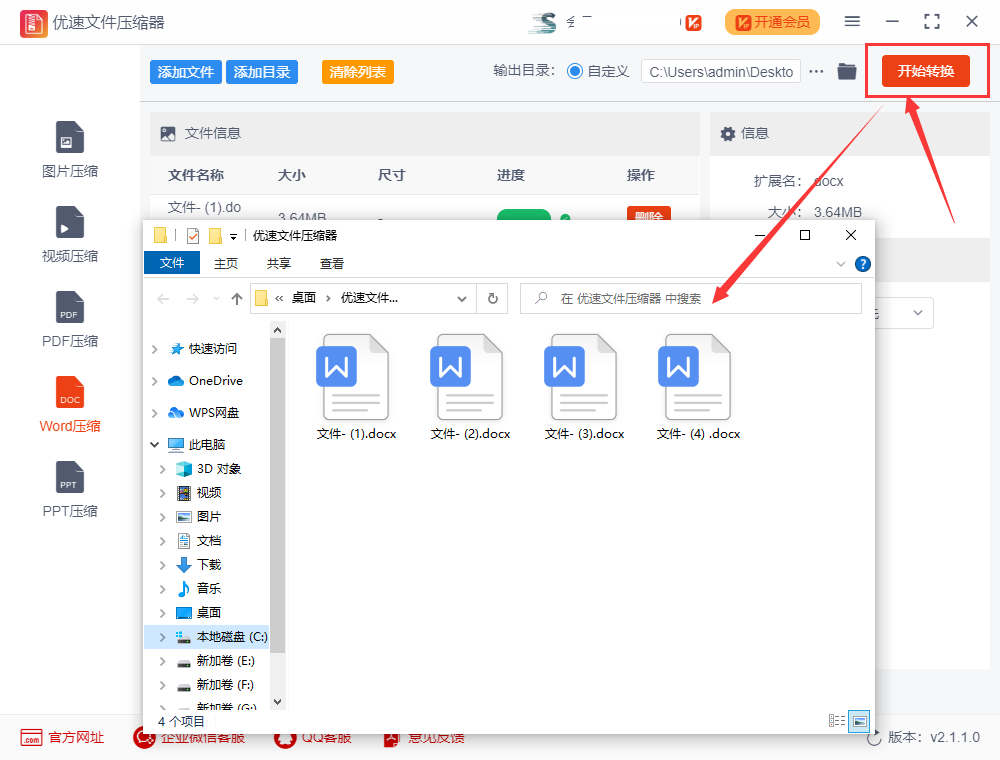Image resolution: width=1000 pixels, height=760 pixels.
Task: Click the 添加文件 button
Action: click(186, 72)
